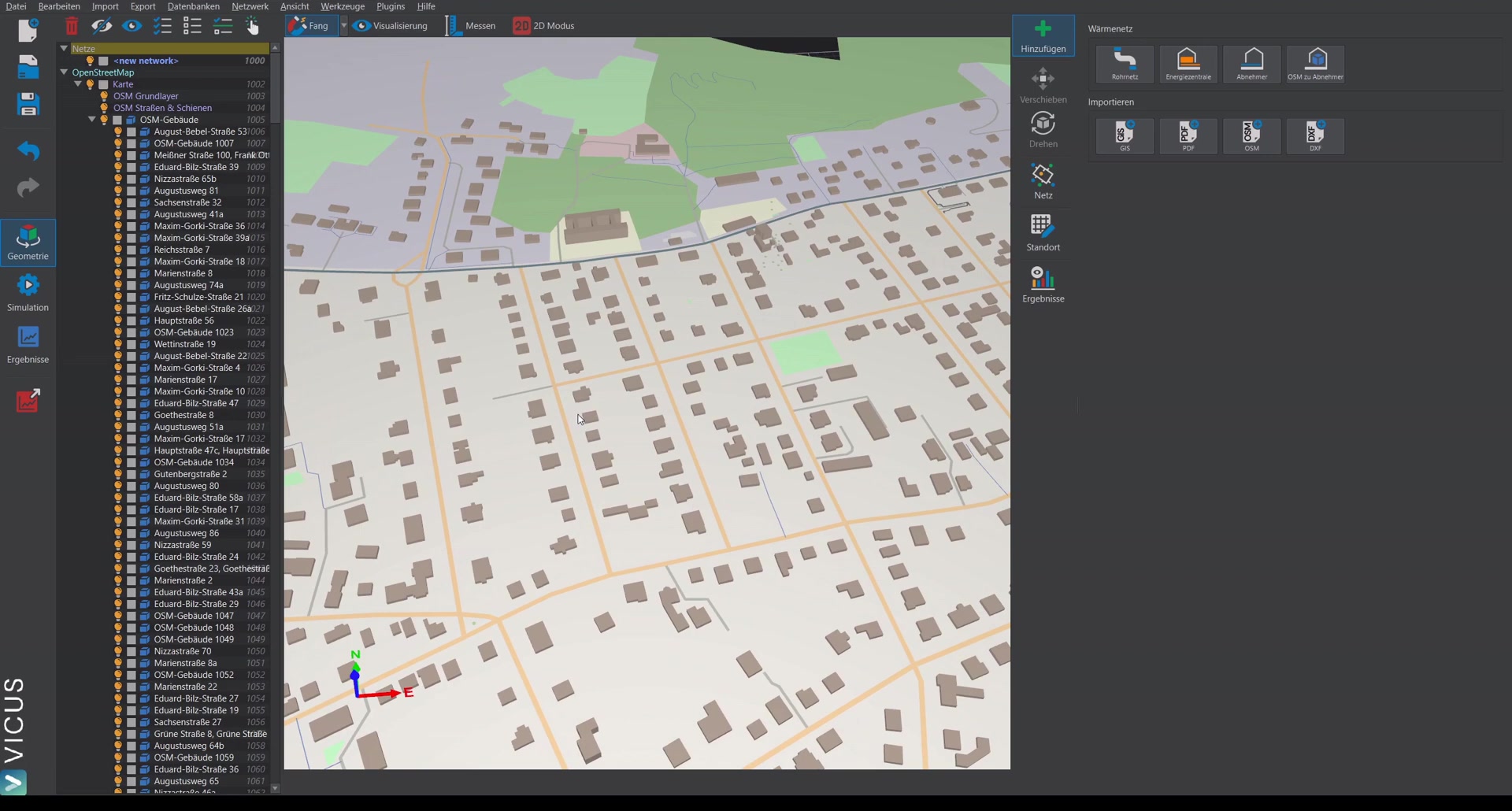
Task: Hide selection using the crossed-out eye icon
Action: click(x=102, y=26)
